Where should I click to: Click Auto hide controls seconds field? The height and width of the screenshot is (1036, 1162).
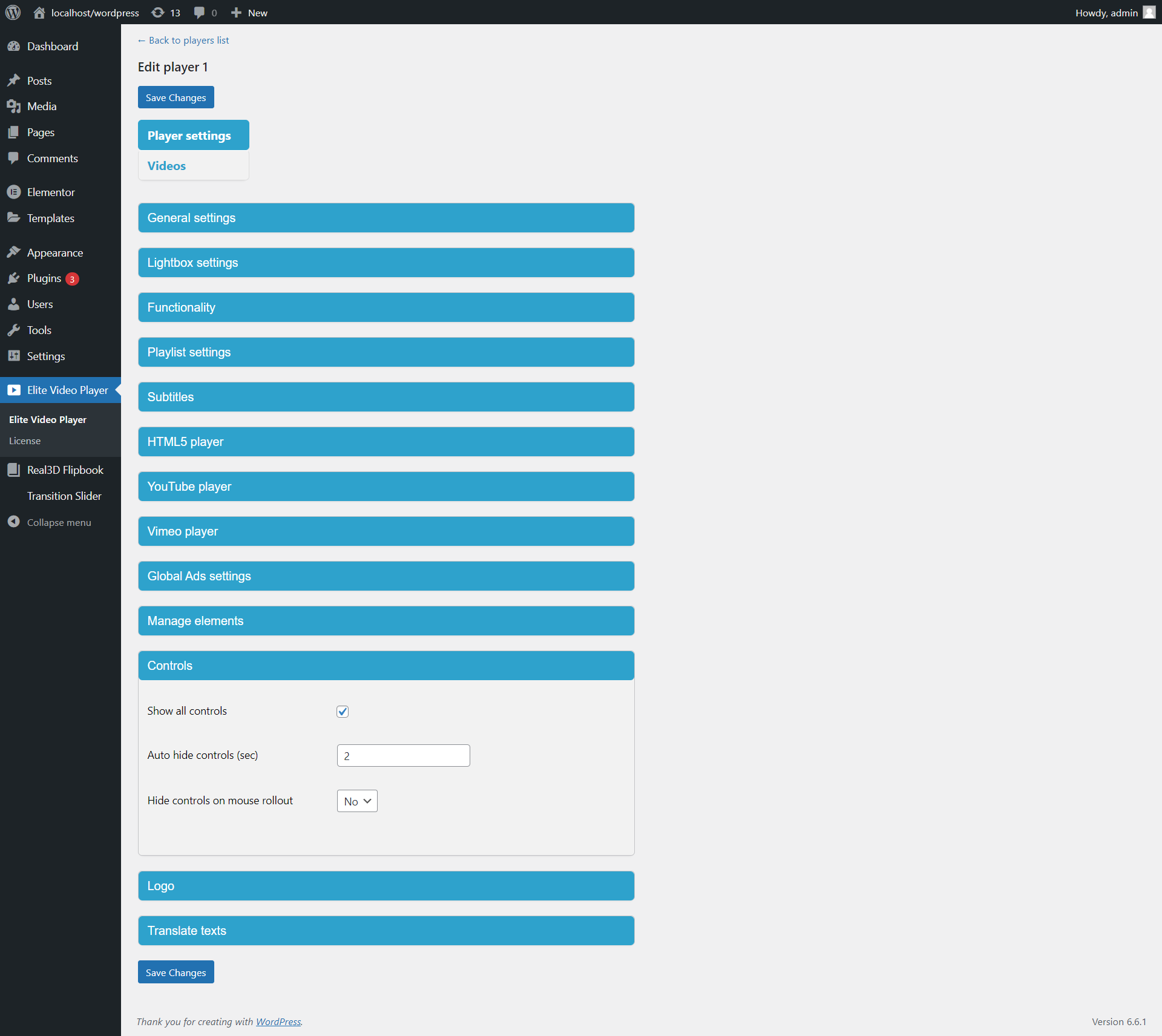403,755
